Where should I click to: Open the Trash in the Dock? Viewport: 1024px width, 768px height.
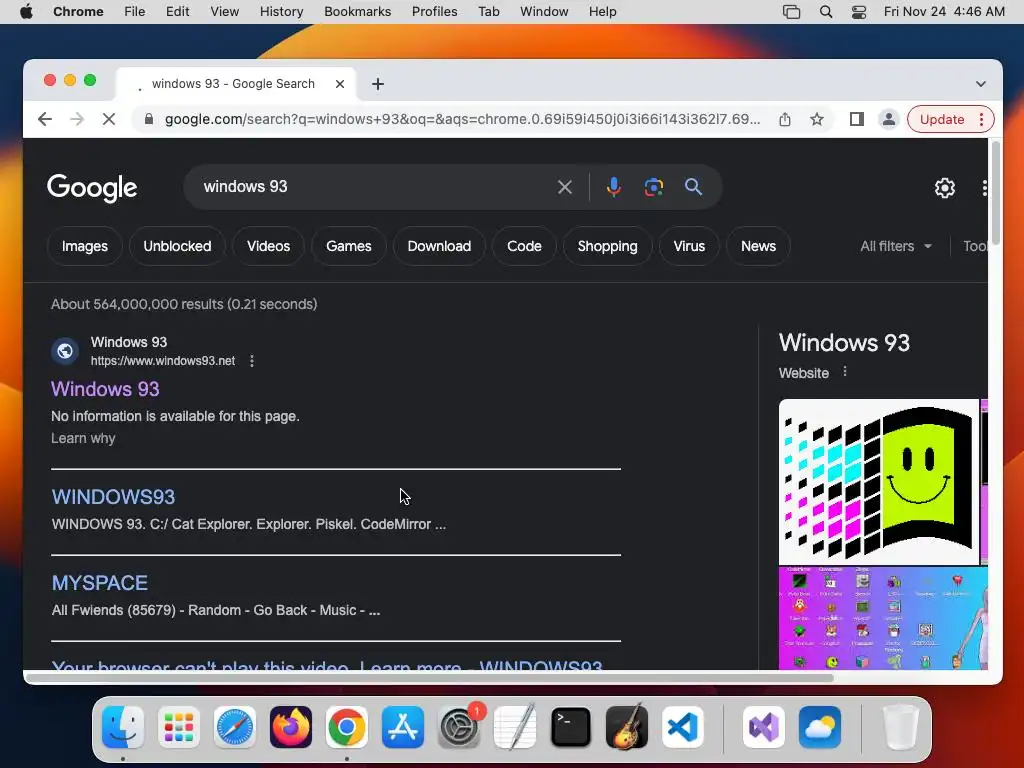901,727
